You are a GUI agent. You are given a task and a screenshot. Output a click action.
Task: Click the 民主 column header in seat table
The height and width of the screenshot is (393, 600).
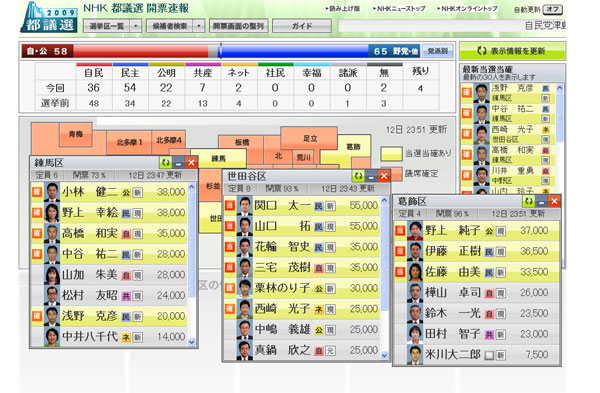coord(130,72)
